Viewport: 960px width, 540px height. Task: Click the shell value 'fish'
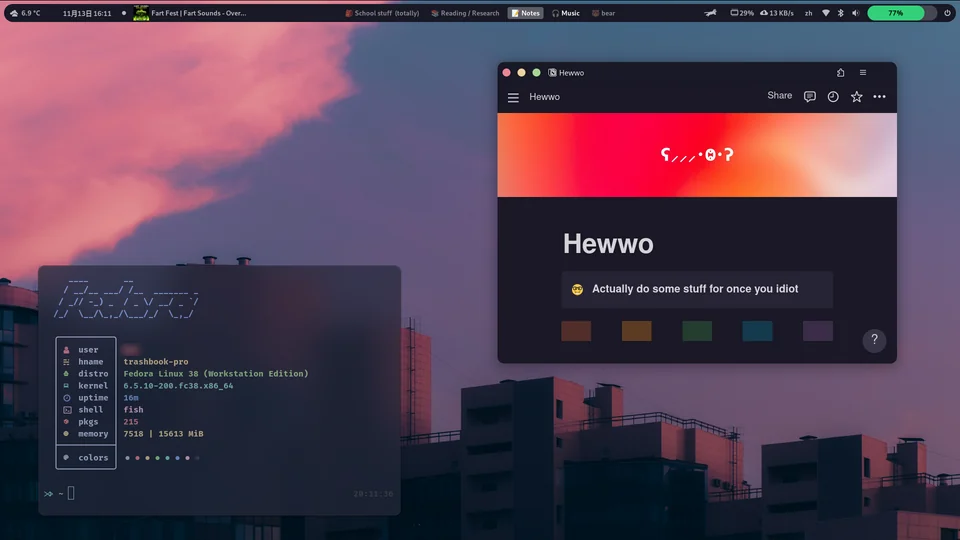pyautogui.click(x=133, y=410)
